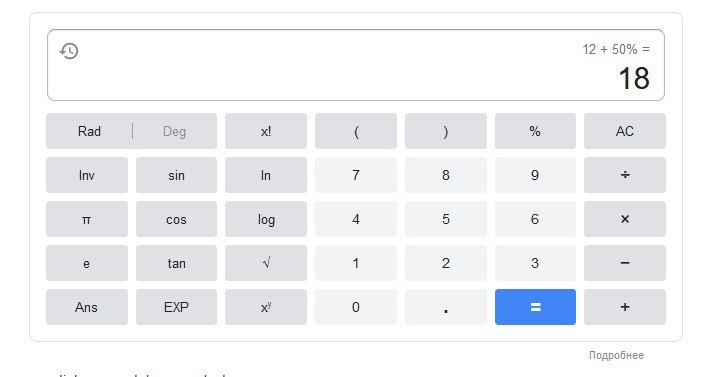This screenshot has height=377, width=721.
Task: Open the calculation history icon
Action: pos(69,51)
